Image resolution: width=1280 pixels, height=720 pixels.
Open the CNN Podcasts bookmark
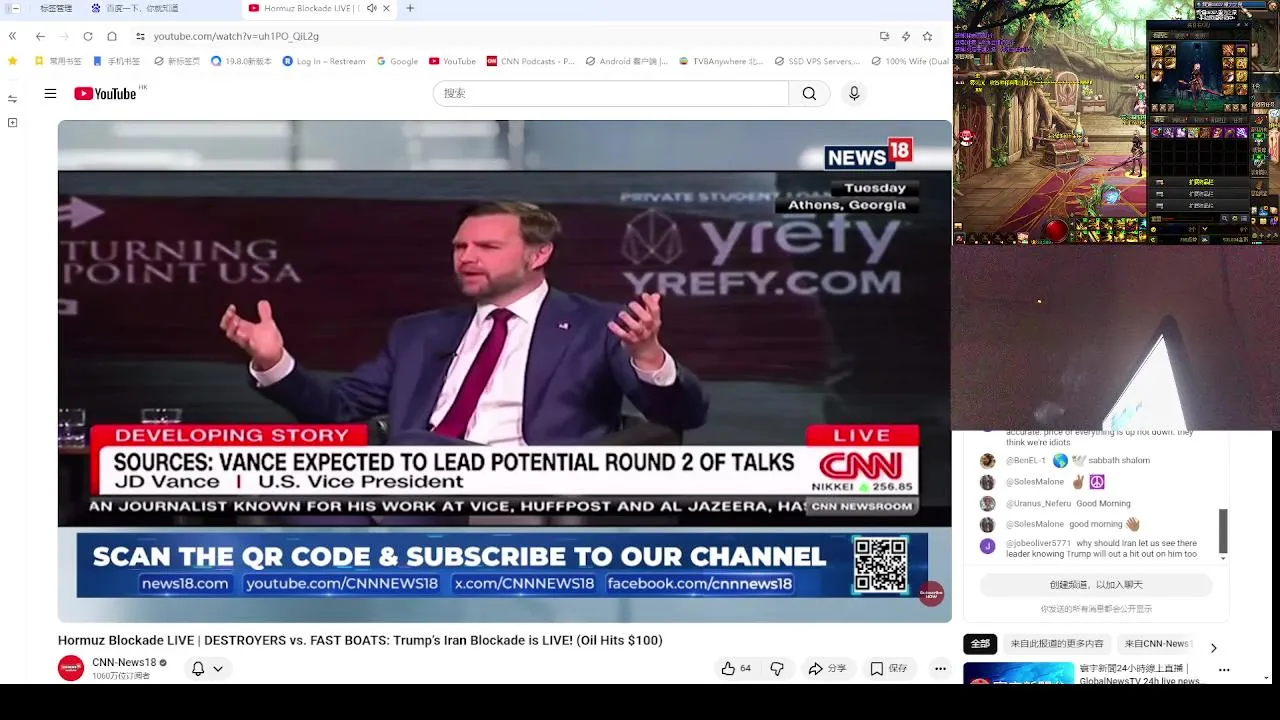click(x=531, y=61)
